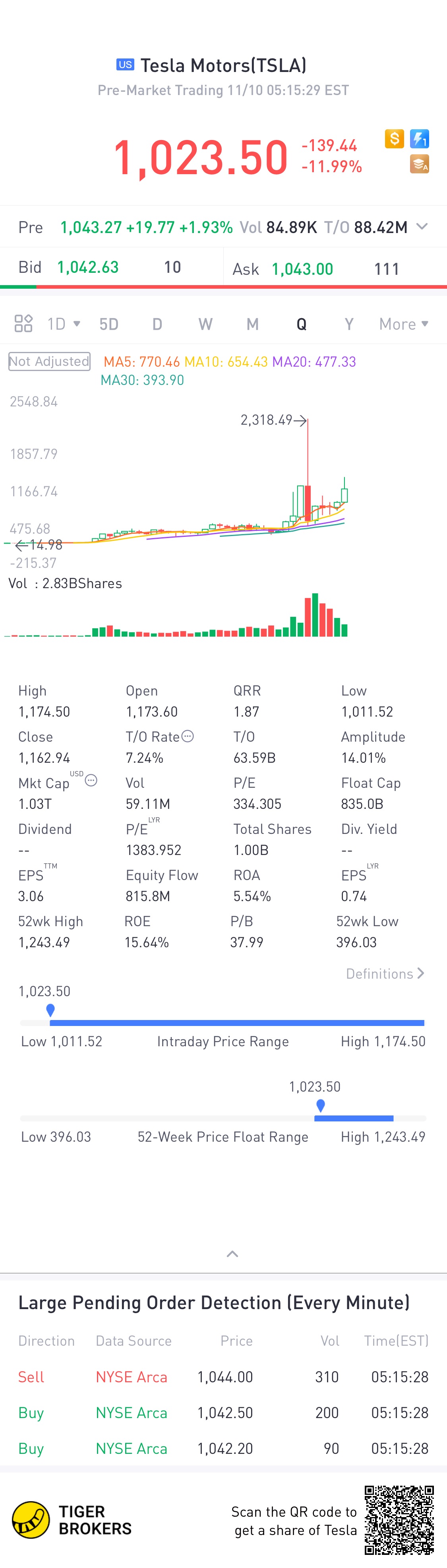Switch to the Y yearly chart tab

tap(349, 324)
